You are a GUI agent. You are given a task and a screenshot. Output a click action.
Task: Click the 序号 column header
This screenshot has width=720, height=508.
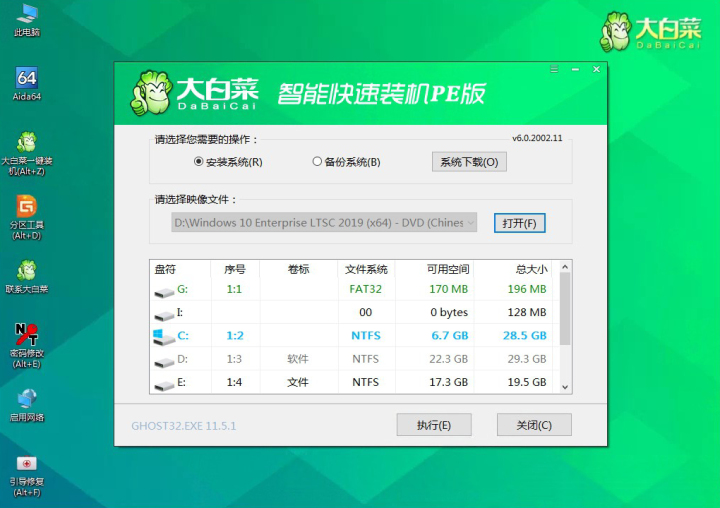point(235,269)
